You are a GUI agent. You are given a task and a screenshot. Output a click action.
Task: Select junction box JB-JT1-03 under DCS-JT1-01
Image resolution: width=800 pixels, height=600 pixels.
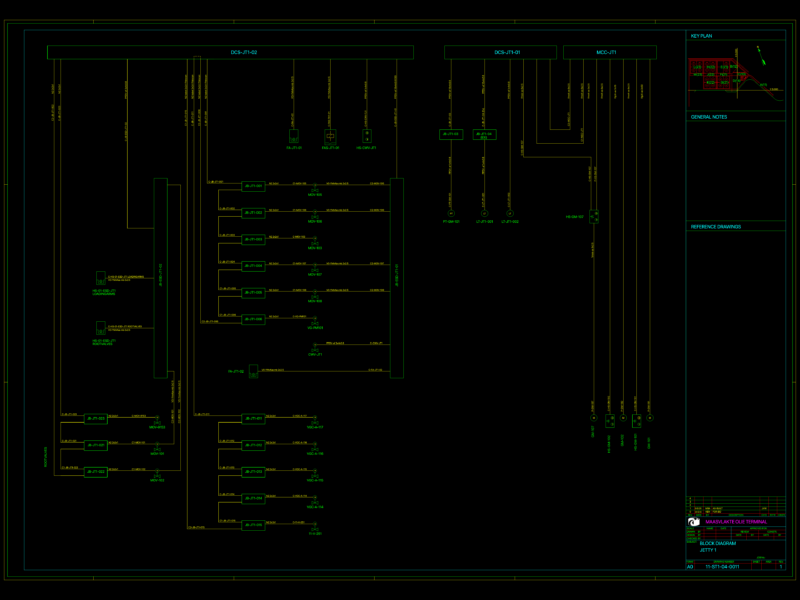pos(451,135)
